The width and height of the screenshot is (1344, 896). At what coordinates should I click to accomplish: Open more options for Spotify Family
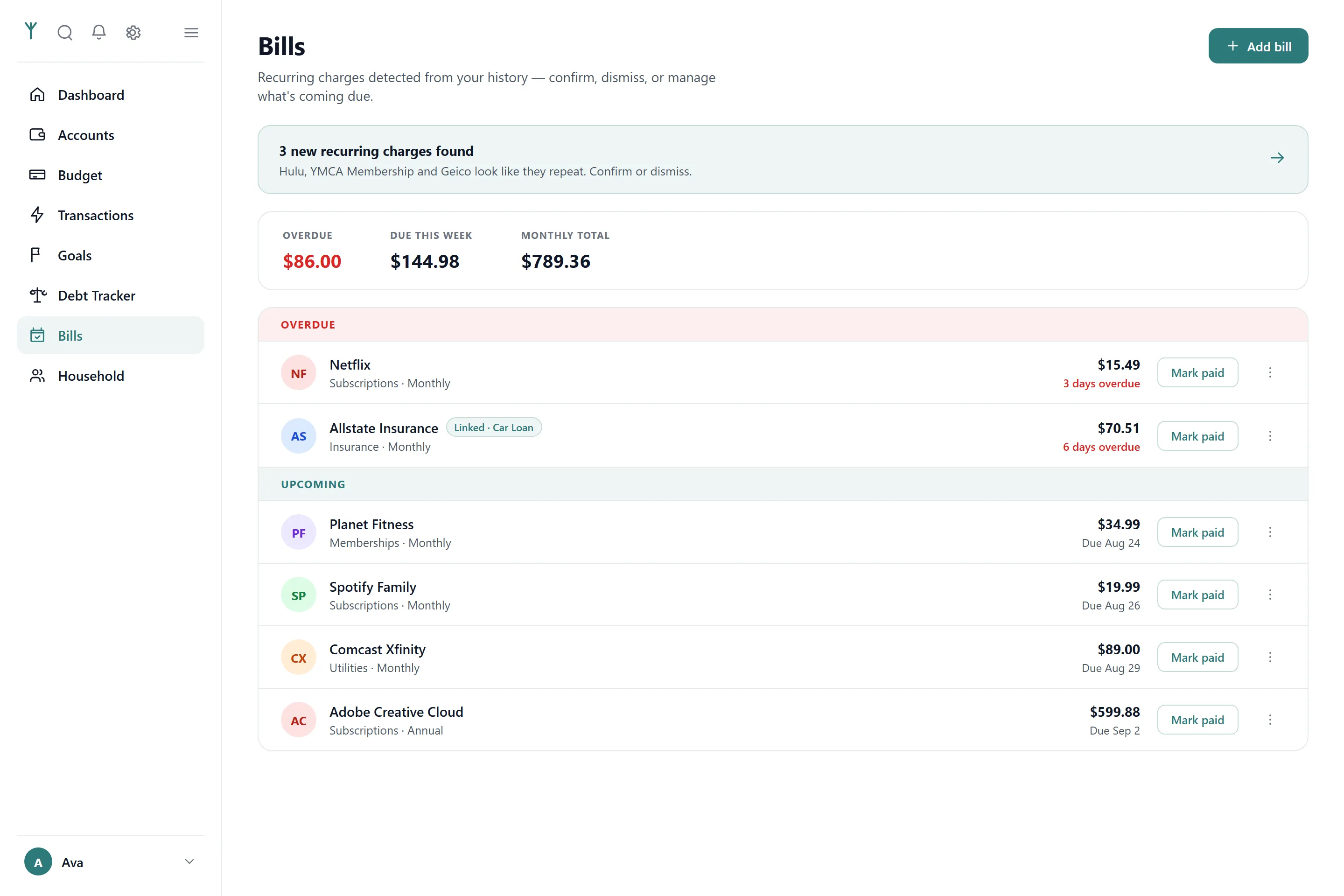(x=1270, y=595)
